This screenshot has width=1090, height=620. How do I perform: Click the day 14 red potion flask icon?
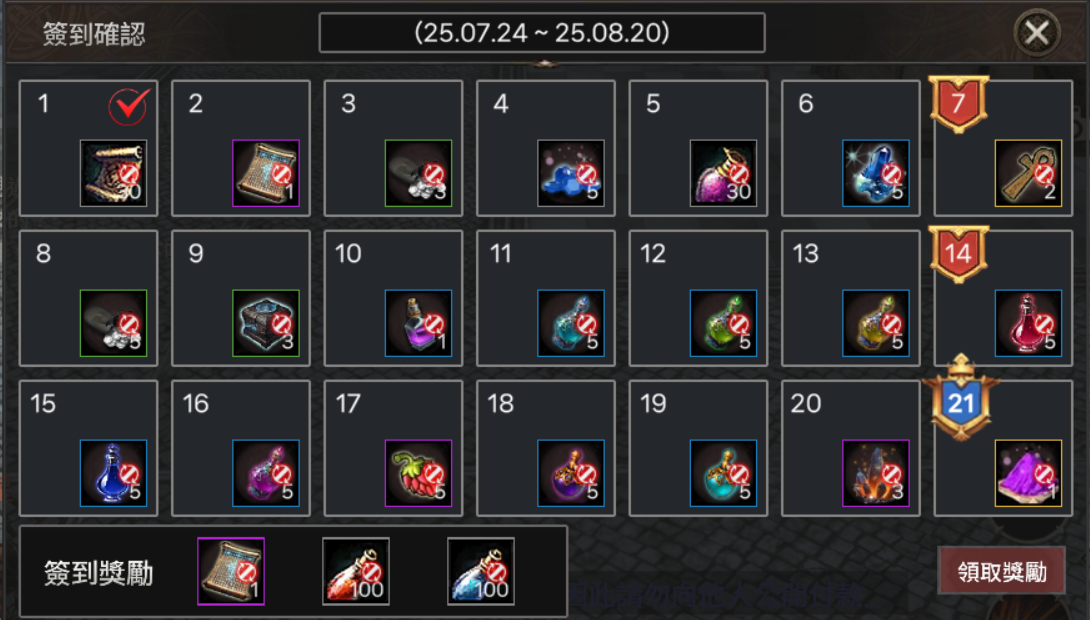point(1028,323)
